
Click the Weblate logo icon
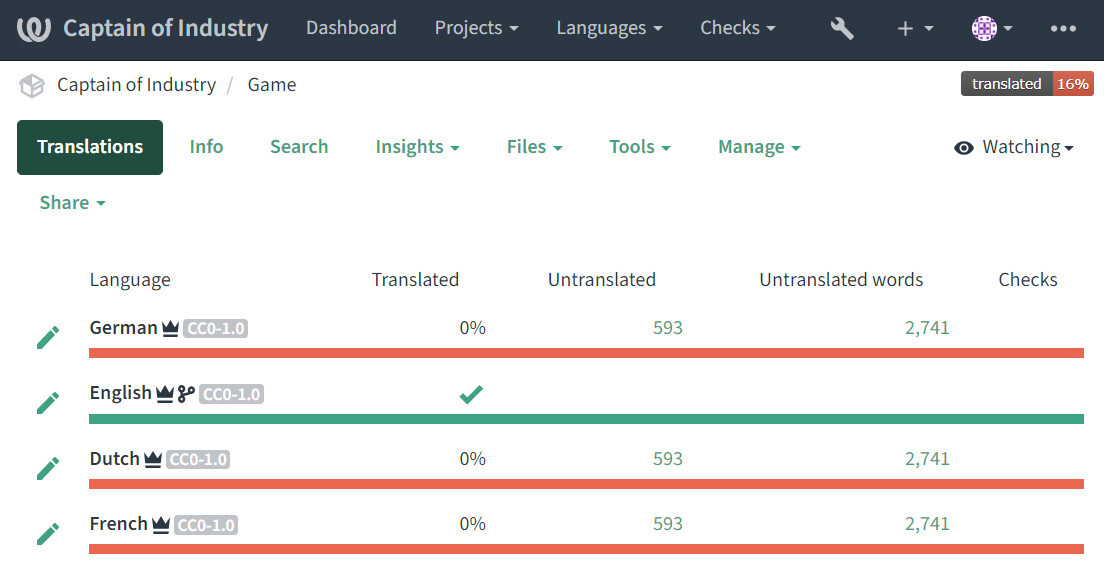coord(34,29)
